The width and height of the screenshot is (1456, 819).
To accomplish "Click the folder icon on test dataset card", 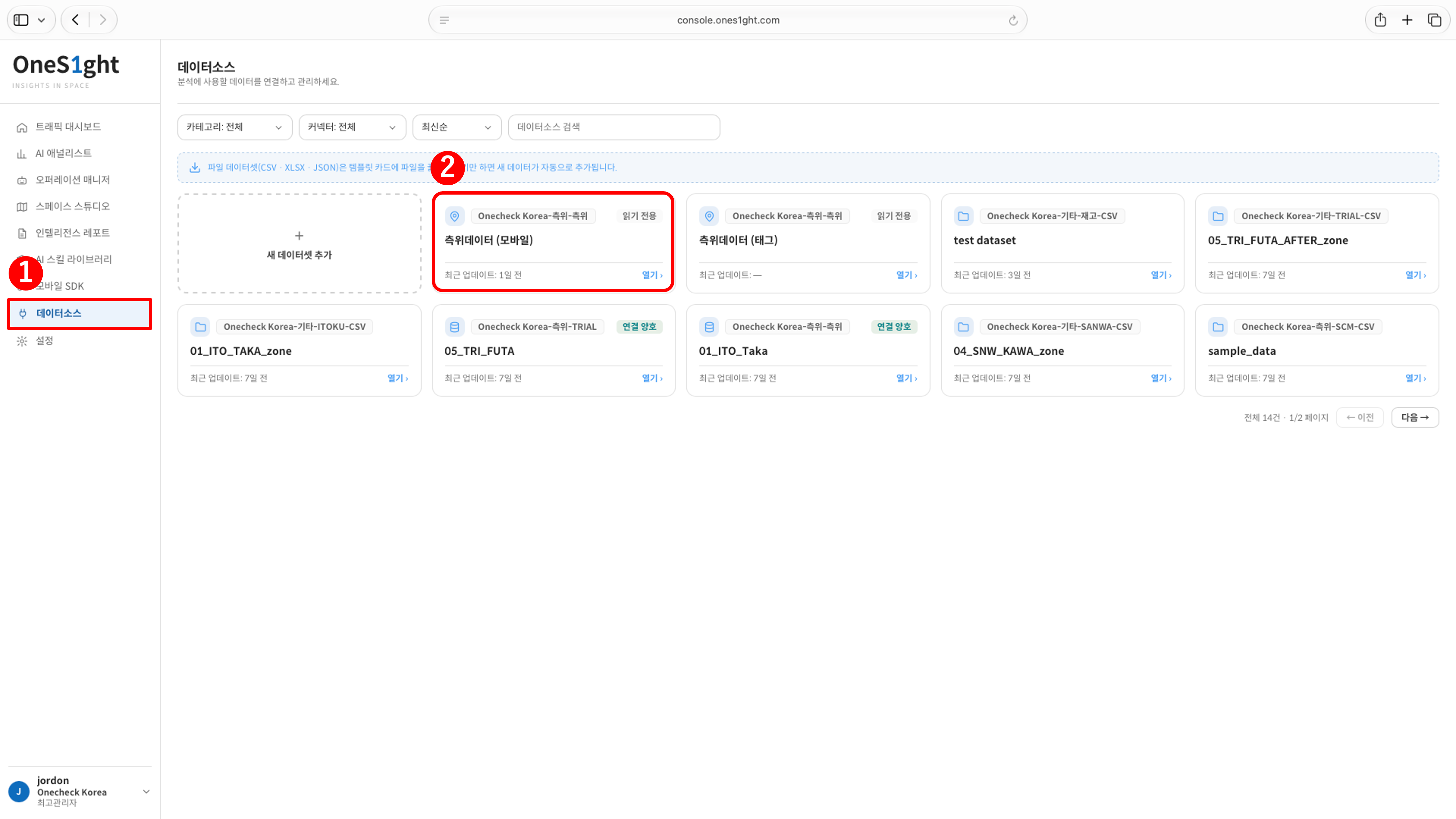I will (963, 216).
